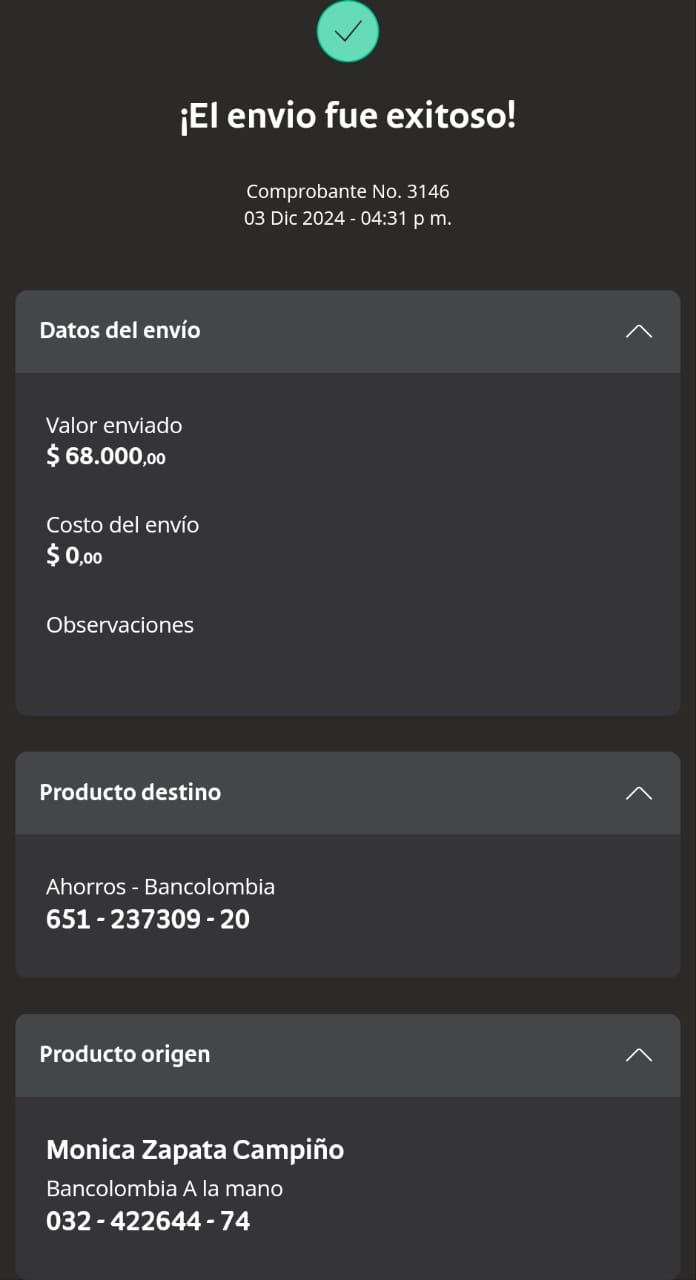The image size is (696, 1280).
Task: Select the success title ¡El envio fue exitoso!
Action: pos(347,117)
